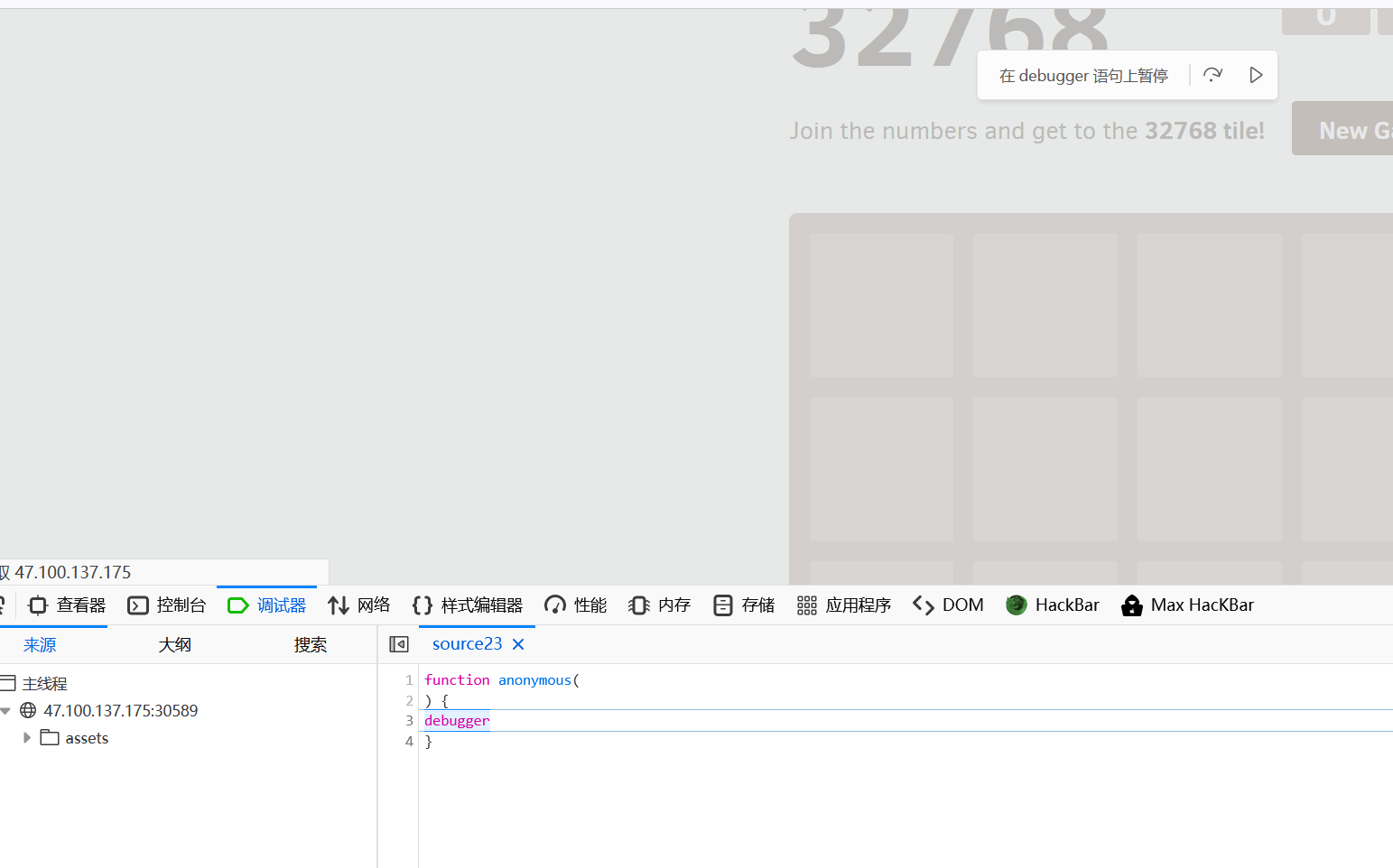Click the 'function anonymous(' code line
1393x868 pixels.
click(502, 680)
